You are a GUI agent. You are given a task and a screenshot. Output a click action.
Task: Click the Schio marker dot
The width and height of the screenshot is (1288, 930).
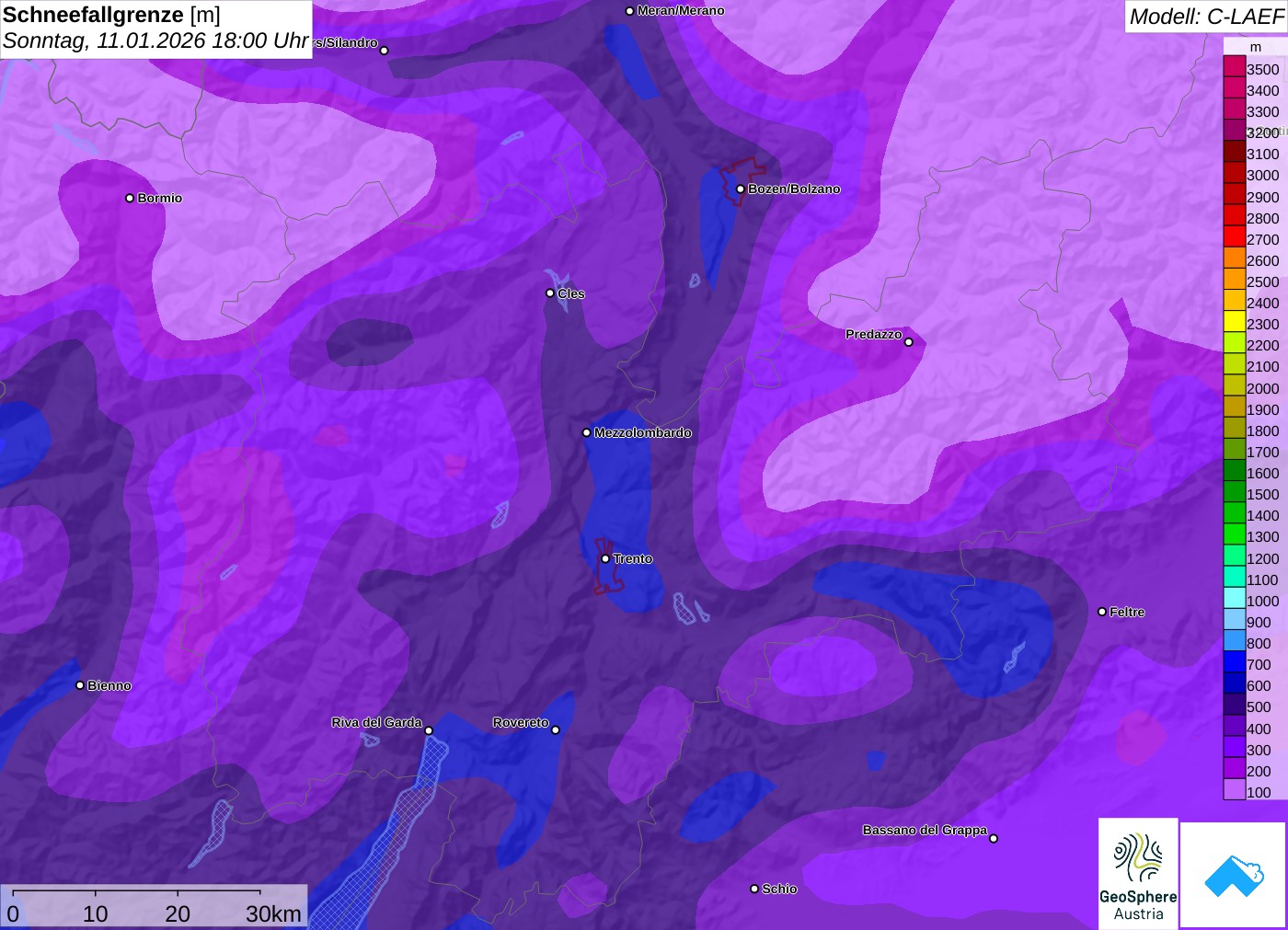click(754, 889)
